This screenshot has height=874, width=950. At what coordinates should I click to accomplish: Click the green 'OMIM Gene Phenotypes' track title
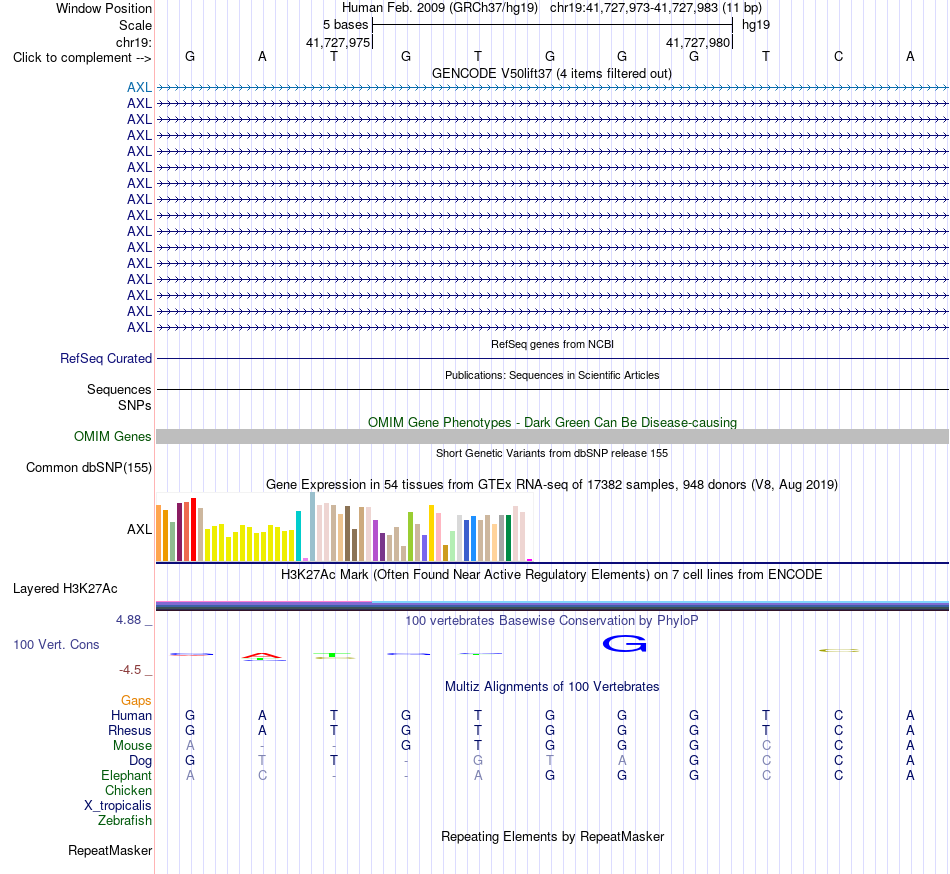pyautogui.click(x=553, y=422)
